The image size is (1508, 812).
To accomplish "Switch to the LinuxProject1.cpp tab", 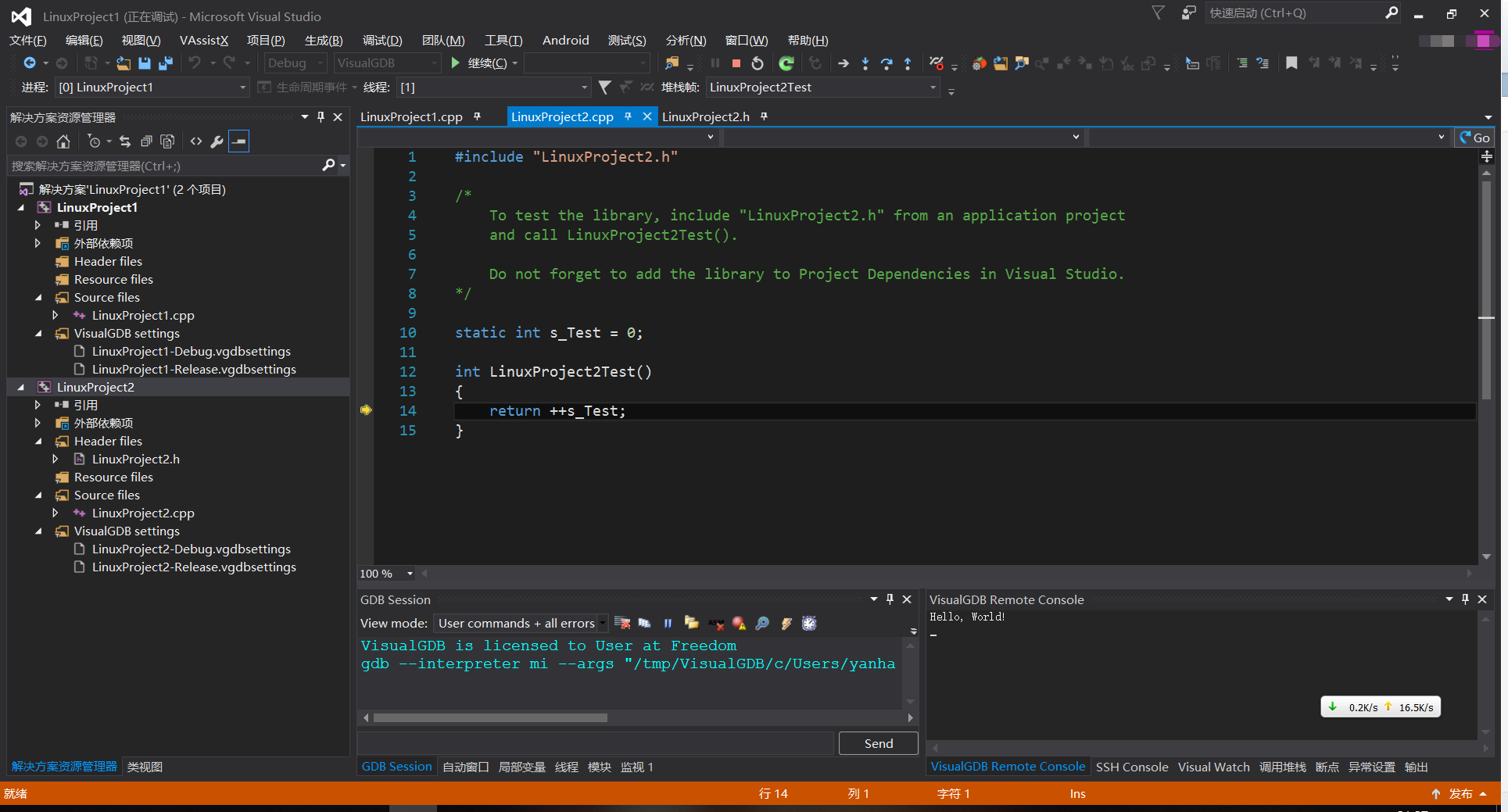I will pyautogui.click(x=410, y=116).
